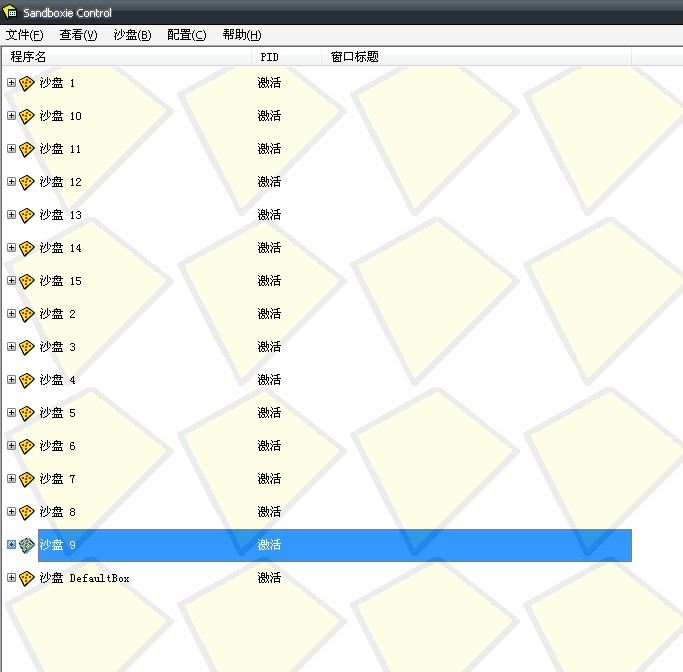
Task: Select the highlighted 沙盘 9 row label
Action: click(57, 545)
